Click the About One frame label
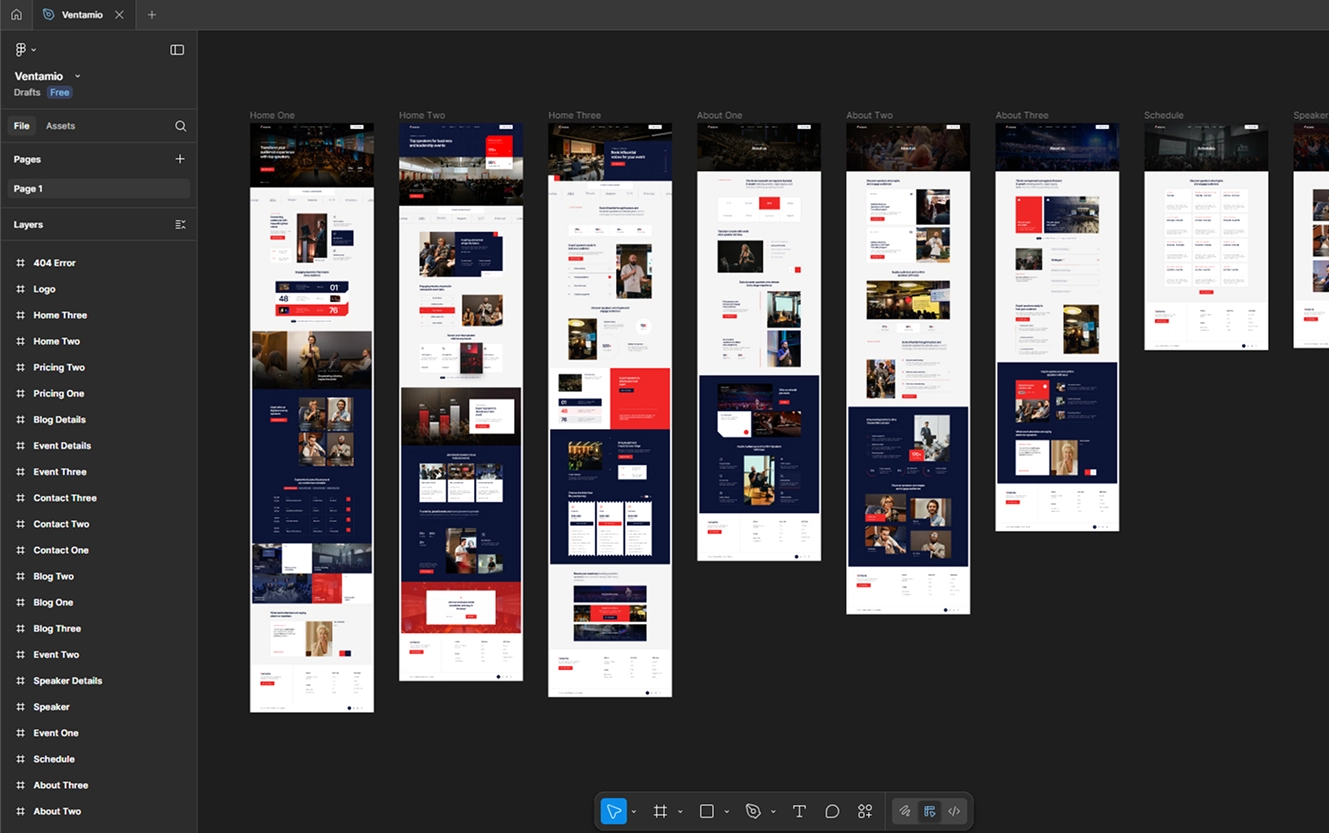1329x833 pixels. (x=720, y=115)
